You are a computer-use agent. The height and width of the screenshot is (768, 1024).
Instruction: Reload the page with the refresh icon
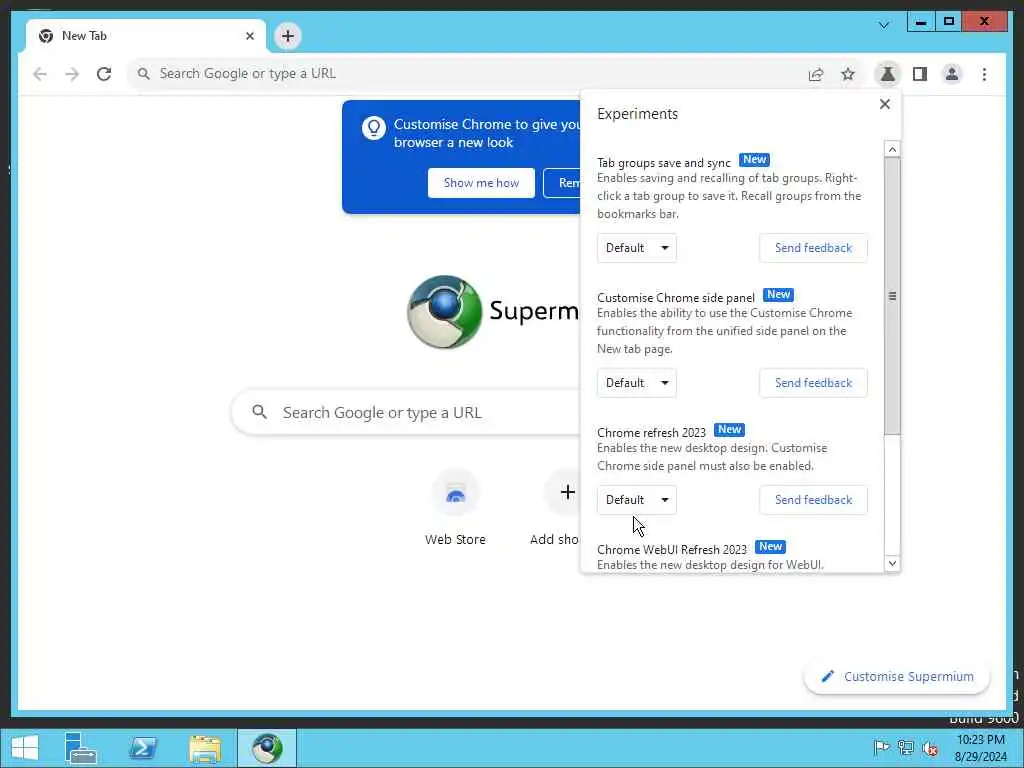(104, 74)
